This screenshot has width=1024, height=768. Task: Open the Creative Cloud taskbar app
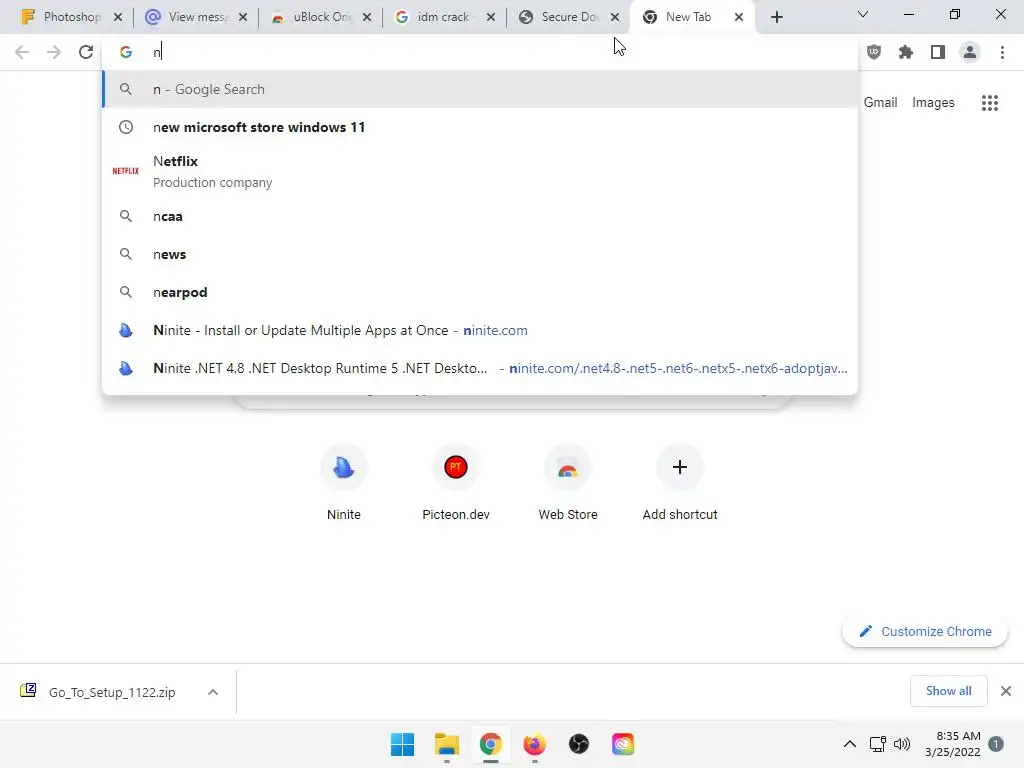click(623, 744)
